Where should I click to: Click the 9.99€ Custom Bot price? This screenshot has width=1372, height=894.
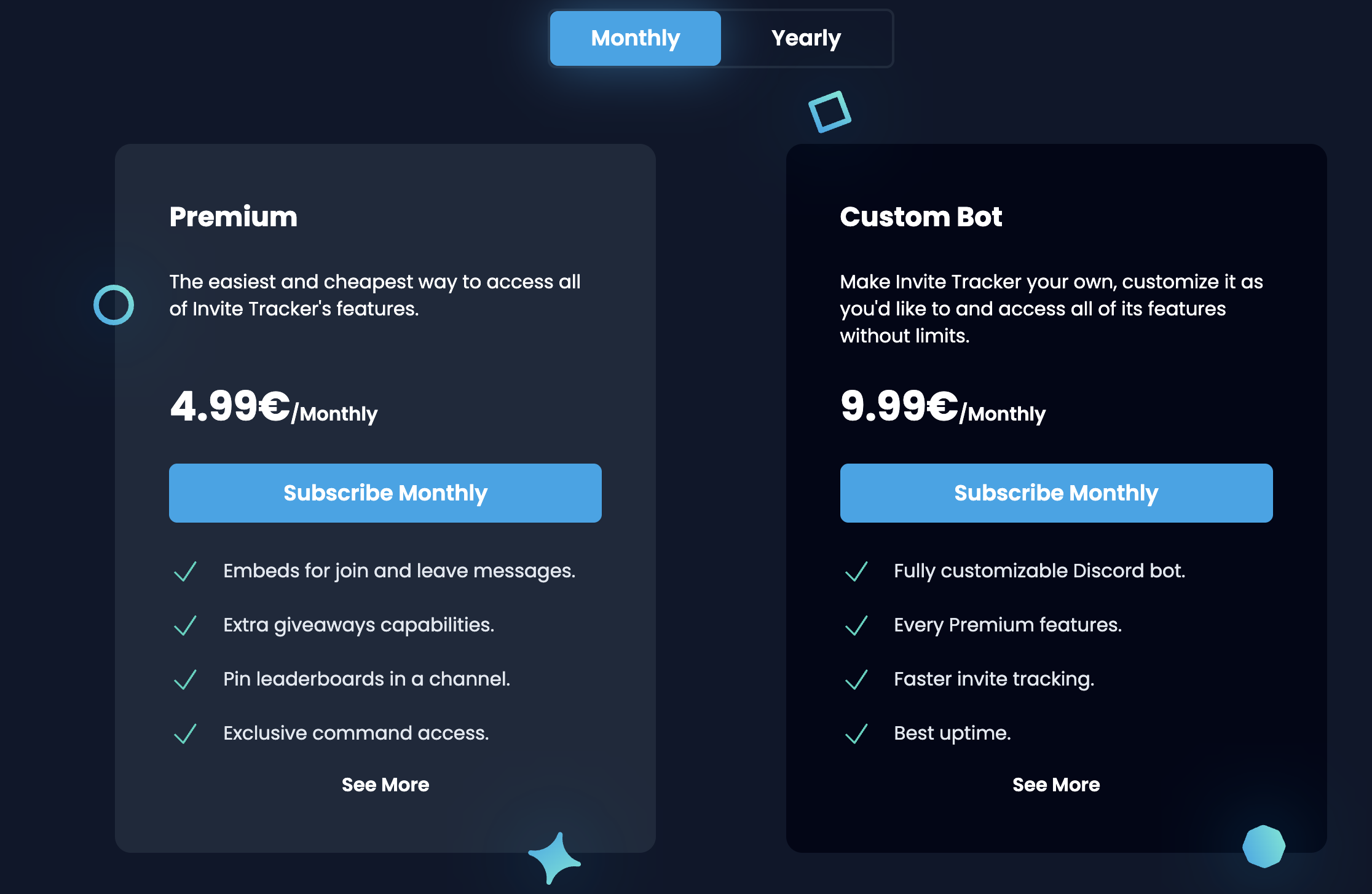[899, 406]
